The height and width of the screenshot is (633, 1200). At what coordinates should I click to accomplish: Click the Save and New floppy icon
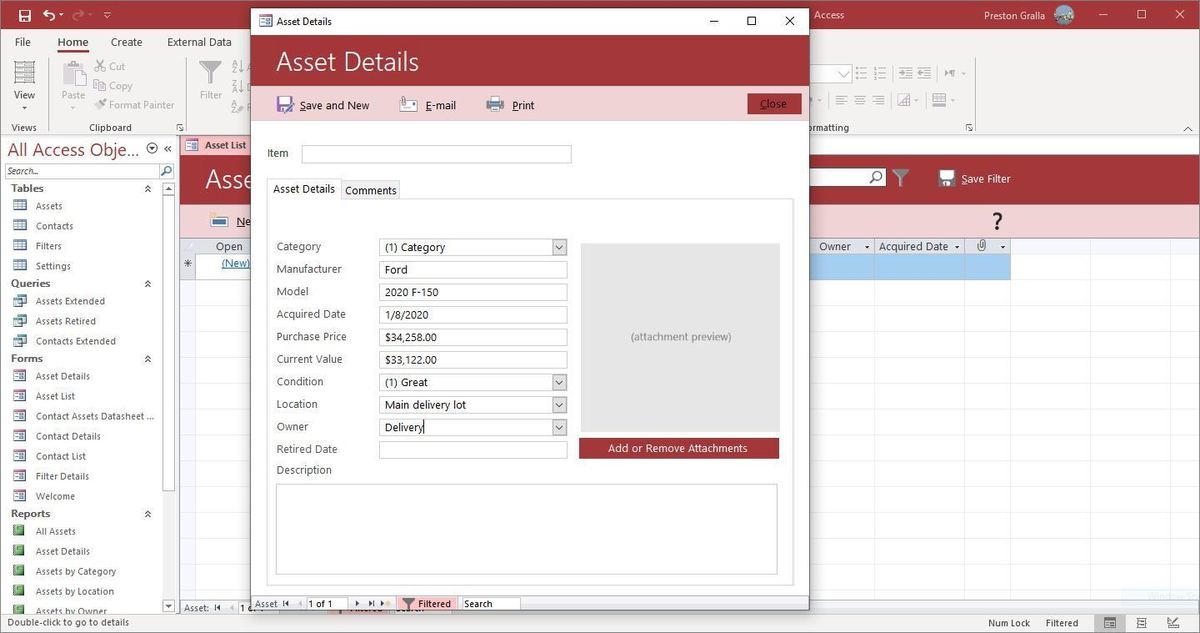tap(285, 105)
